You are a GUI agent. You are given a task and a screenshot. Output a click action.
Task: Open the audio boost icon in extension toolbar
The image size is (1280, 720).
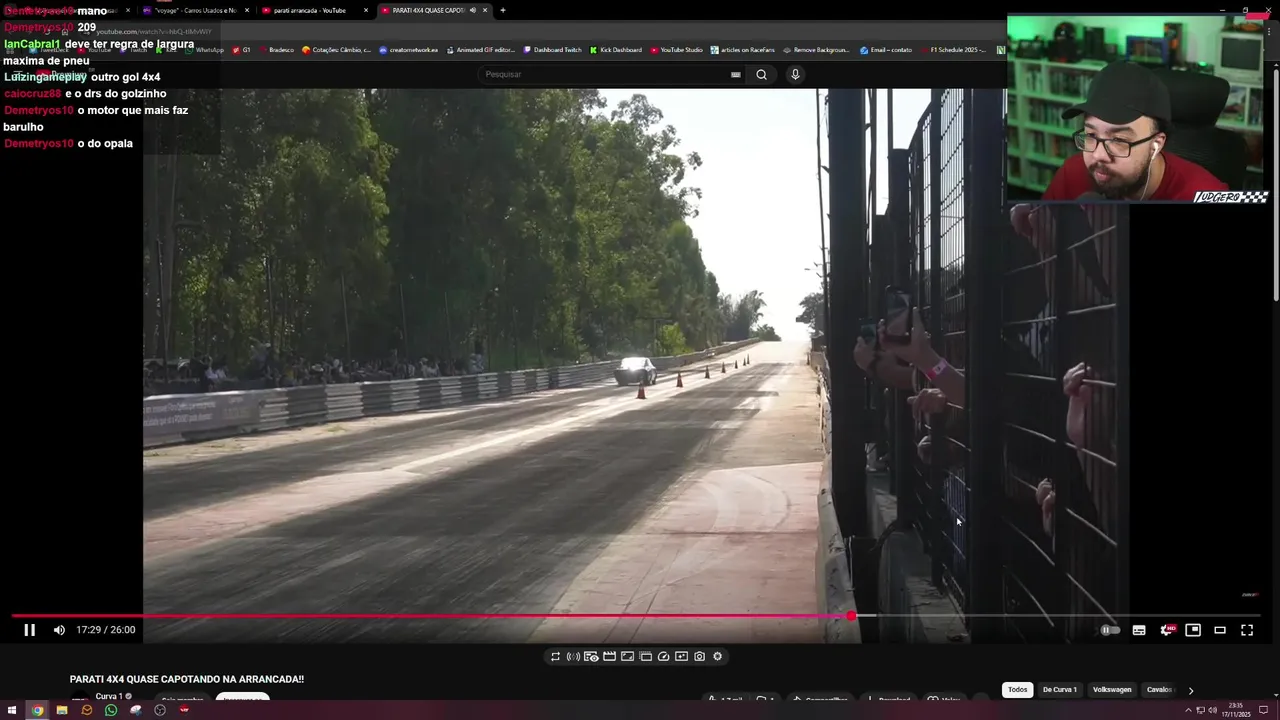click(x=573, y=657)
